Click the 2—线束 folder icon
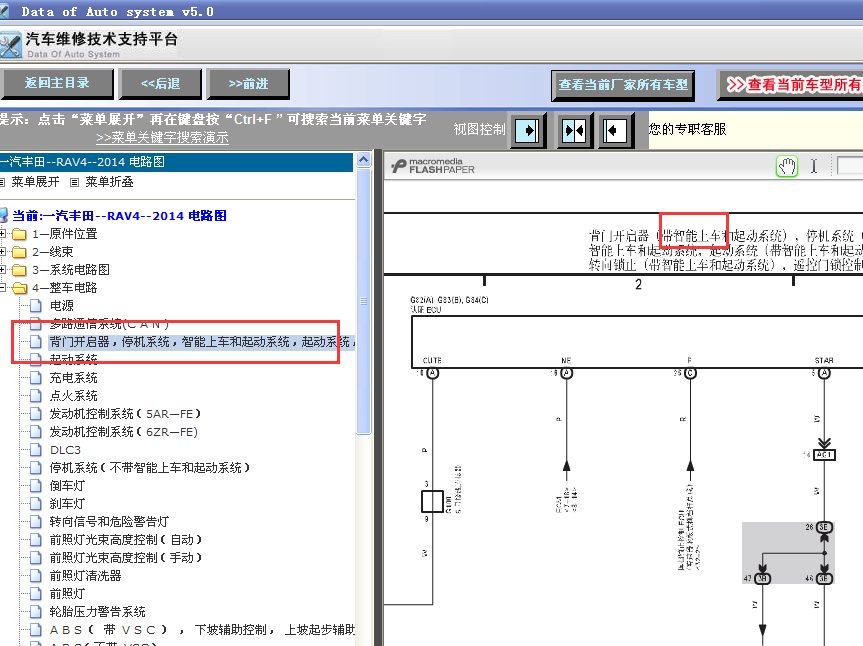 point(19,252)
